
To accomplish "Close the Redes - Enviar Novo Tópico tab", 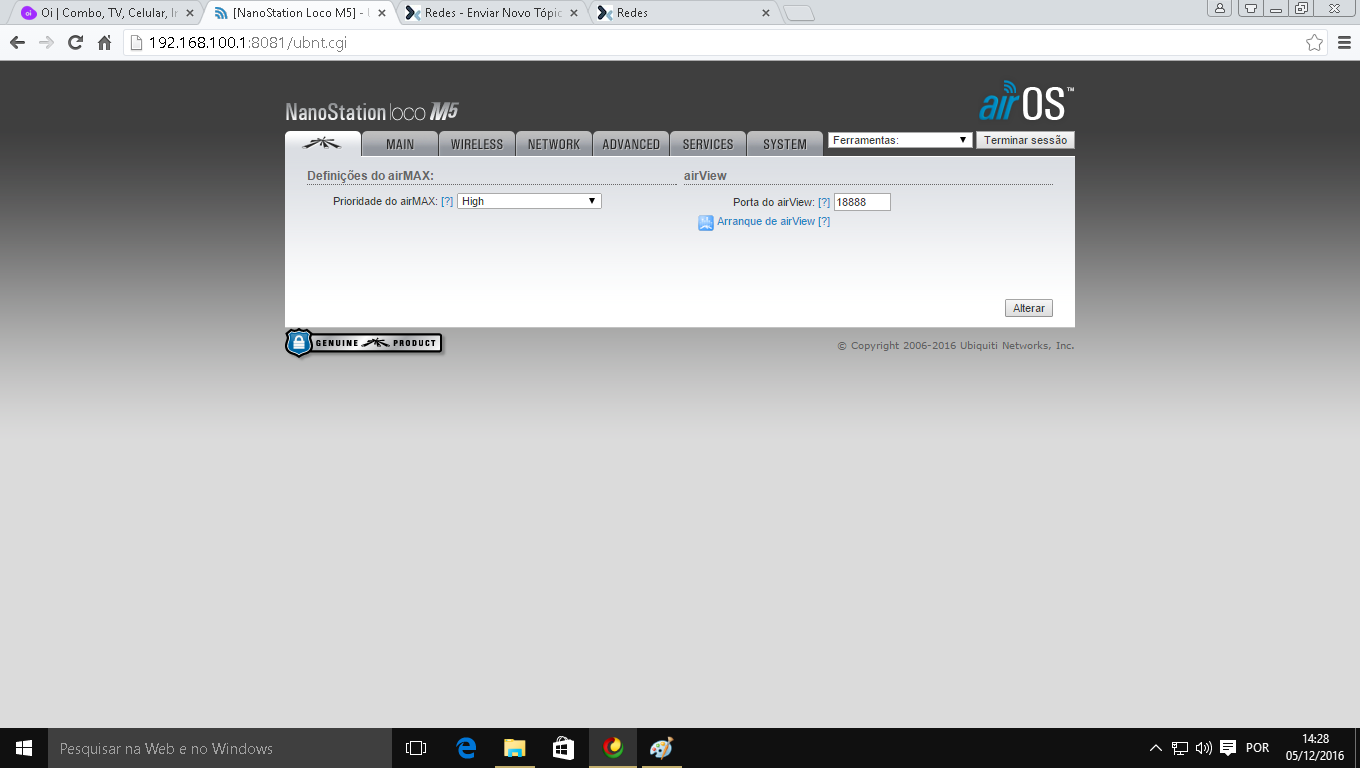I will point(574,13).
